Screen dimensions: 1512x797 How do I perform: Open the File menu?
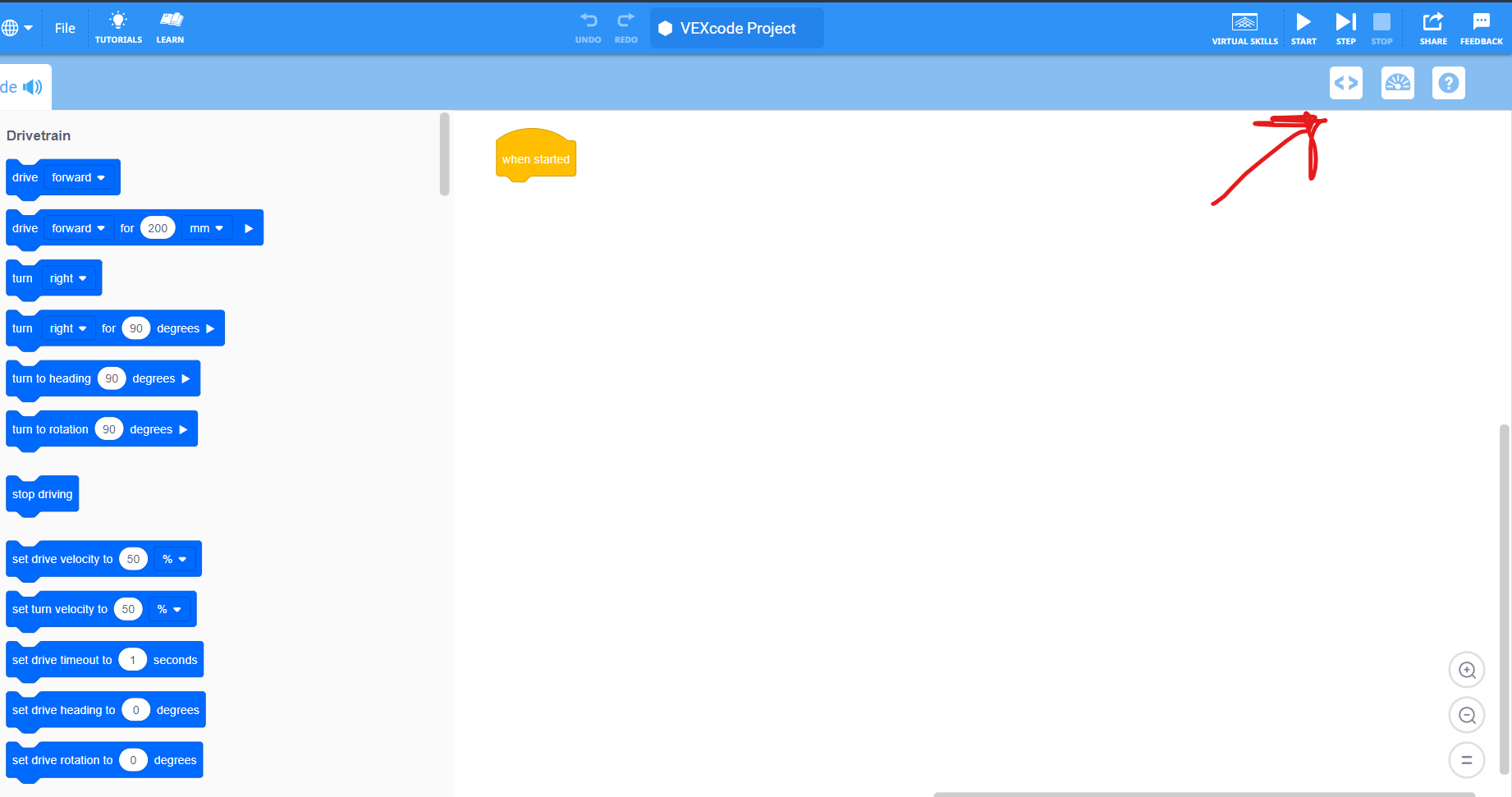pos(65,28)
